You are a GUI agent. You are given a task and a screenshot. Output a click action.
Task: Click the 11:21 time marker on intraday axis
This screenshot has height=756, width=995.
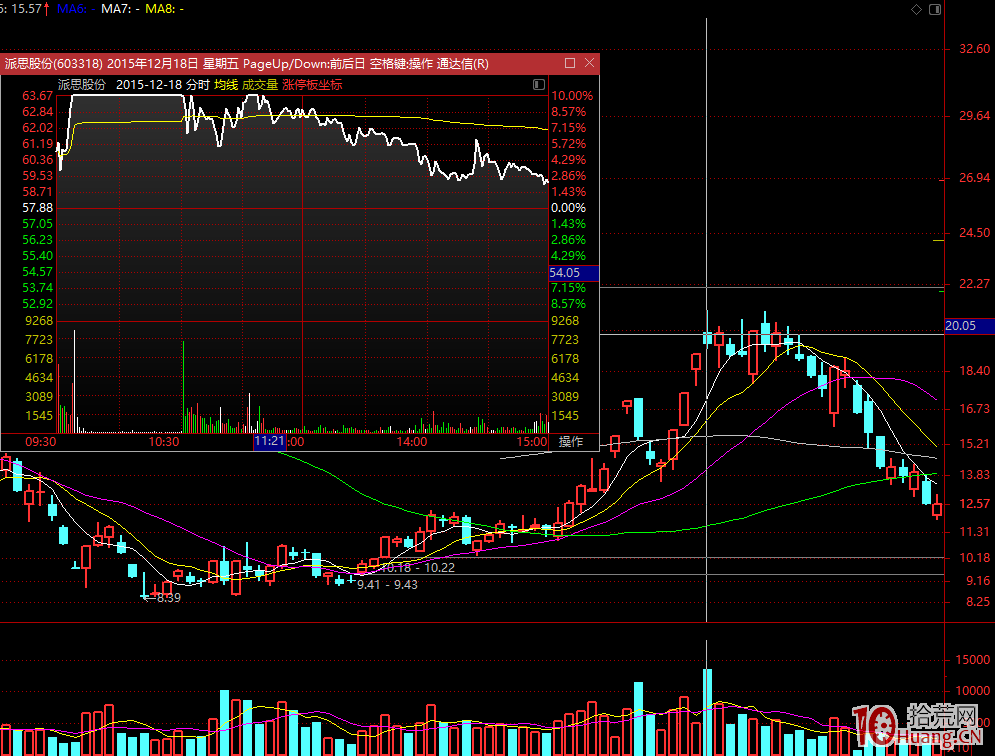(x=269, y=441)
